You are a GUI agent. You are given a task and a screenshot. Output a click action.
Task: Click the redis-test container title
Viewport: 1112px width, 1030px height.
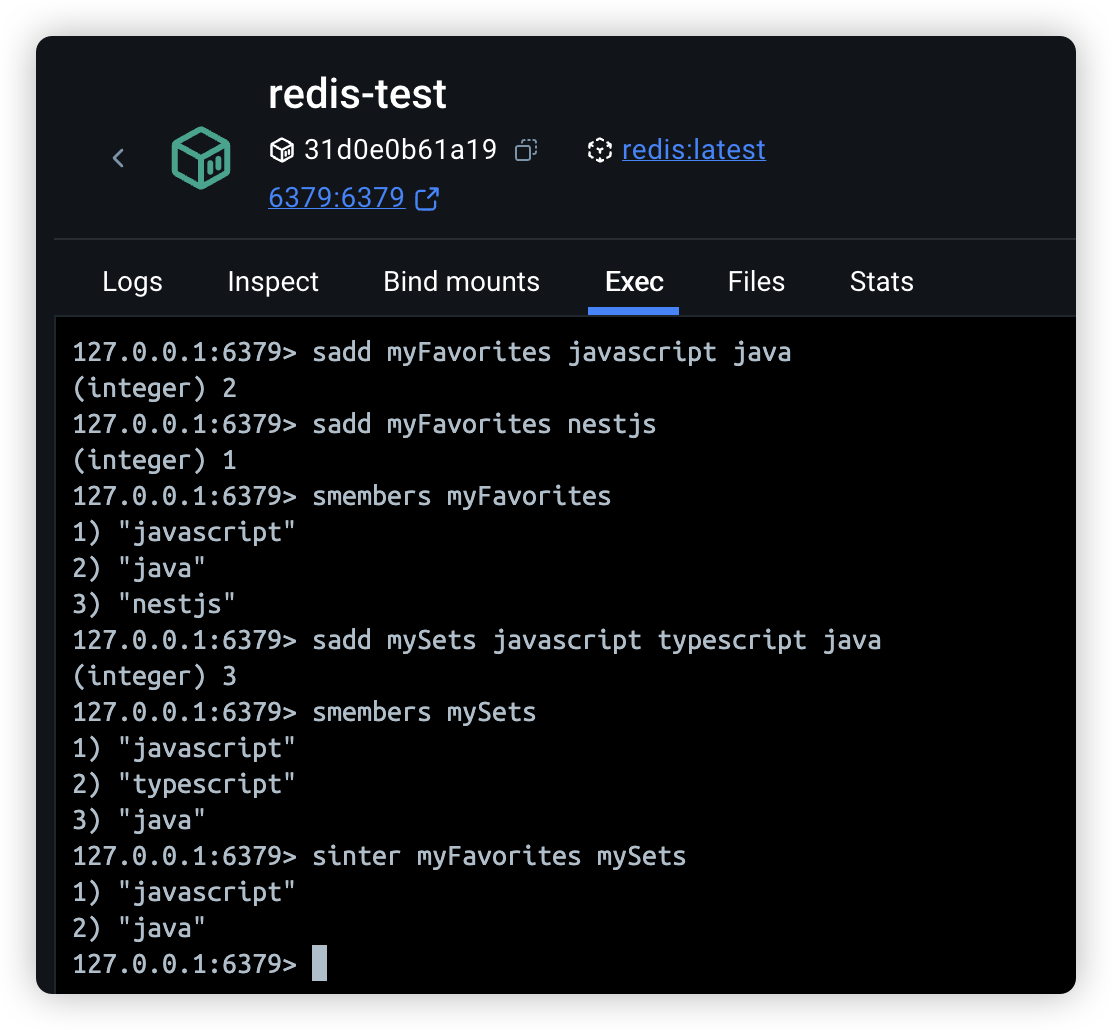[357, 95]
